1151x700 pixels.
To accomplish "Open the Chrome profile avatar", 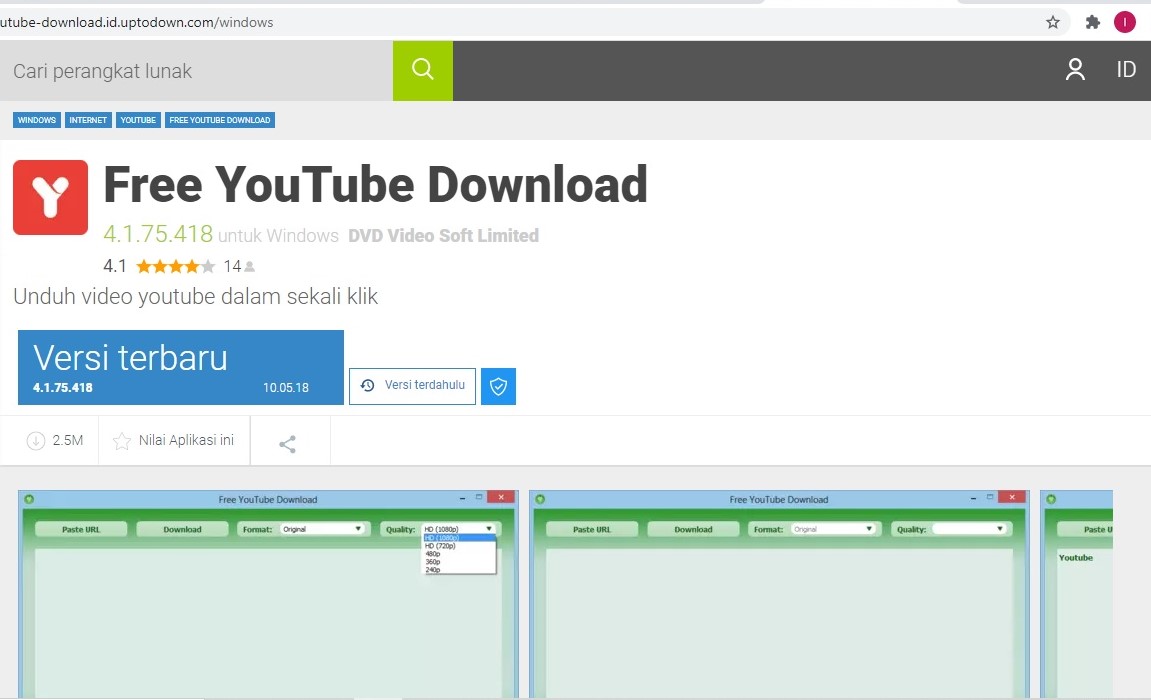I will (x=1124, y=22).
